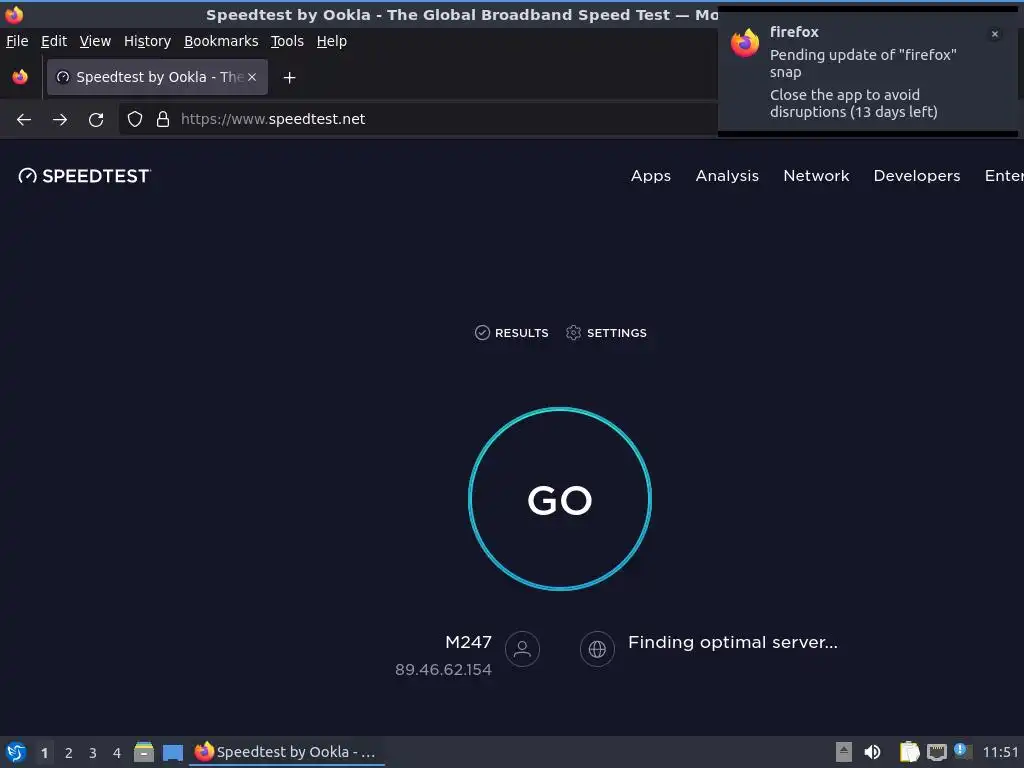Show site security padlock info
The width and height of the screenshot is (1024, 768).
163,119
